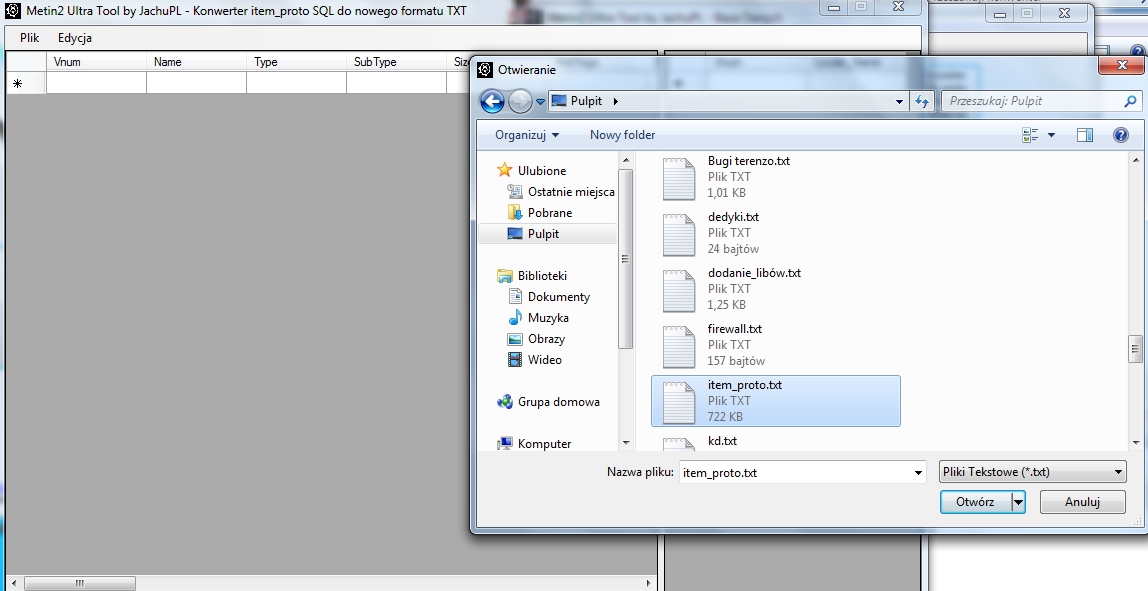Click the SubType column header

coord(397,62)
